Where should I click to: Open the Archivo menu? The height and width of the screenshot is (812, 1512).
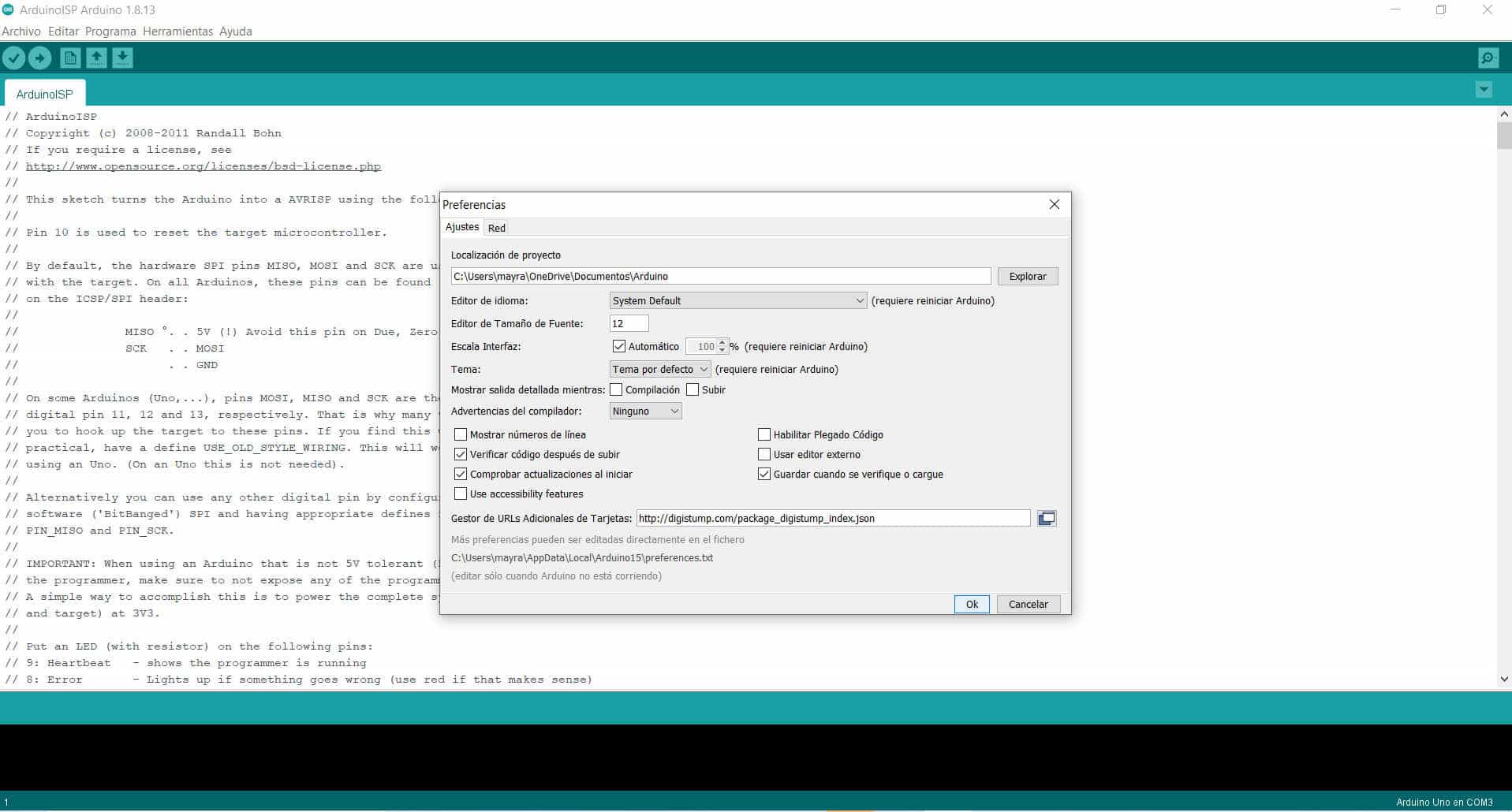click(x=21, y=32)
